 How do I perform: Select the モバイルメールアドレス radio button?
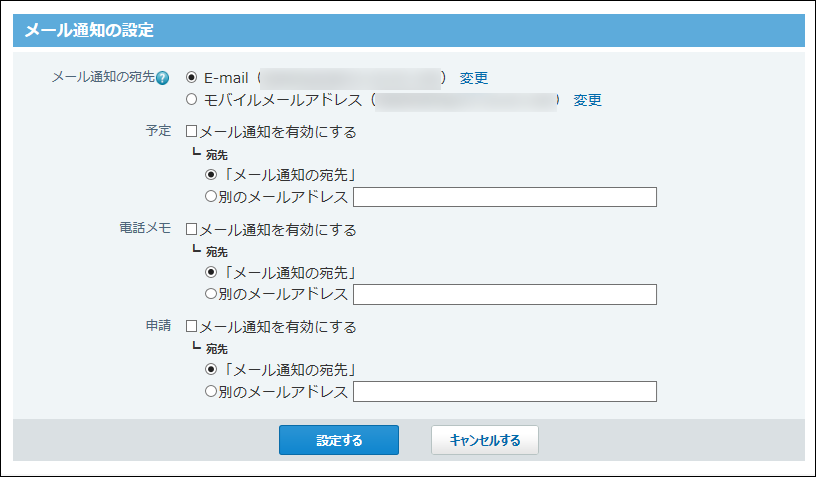(192, 99)
